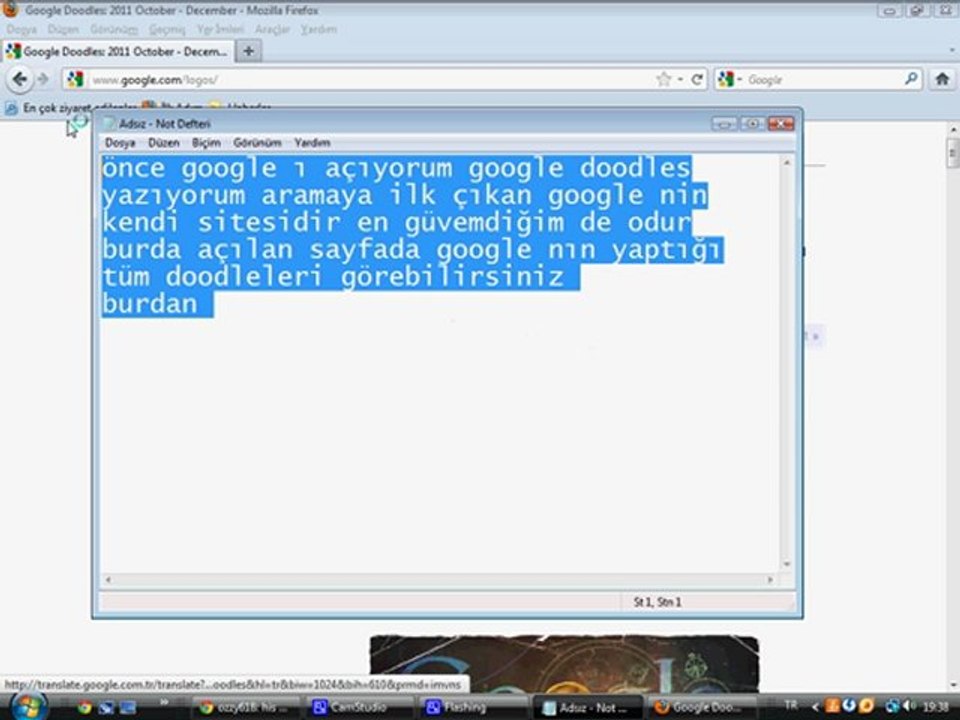Viewport: 960px width, 720px height.
Task: Minimize the Notepad window
Action: [x=724, y=124]
